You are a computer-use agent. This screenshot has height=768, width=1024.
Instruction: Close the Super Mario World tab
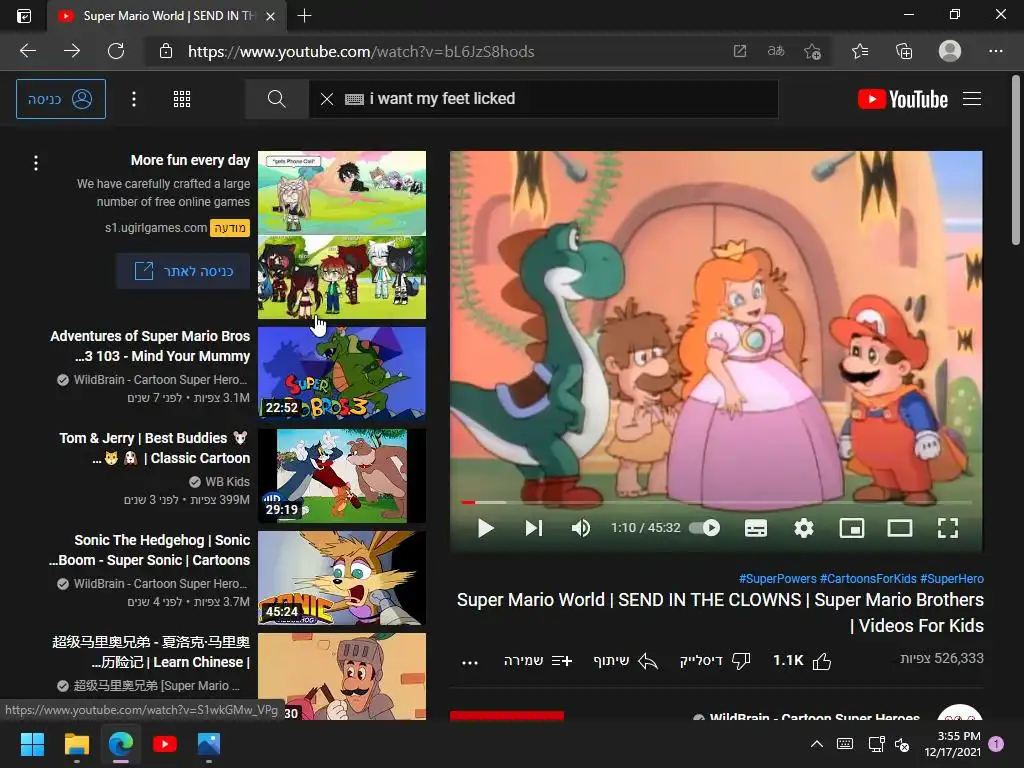270,16
